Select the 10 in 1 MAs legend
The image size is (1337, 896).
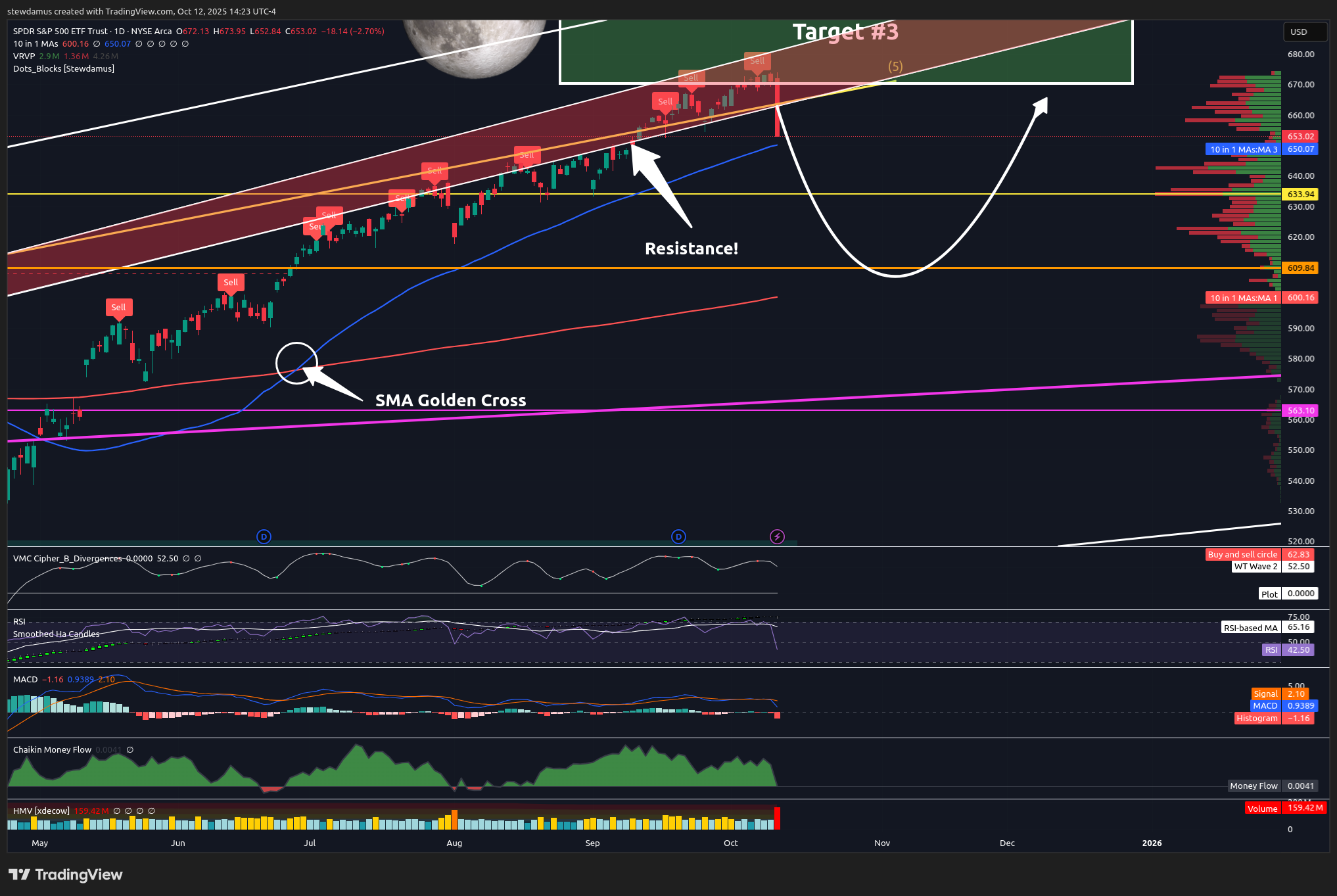coord(35,44)
